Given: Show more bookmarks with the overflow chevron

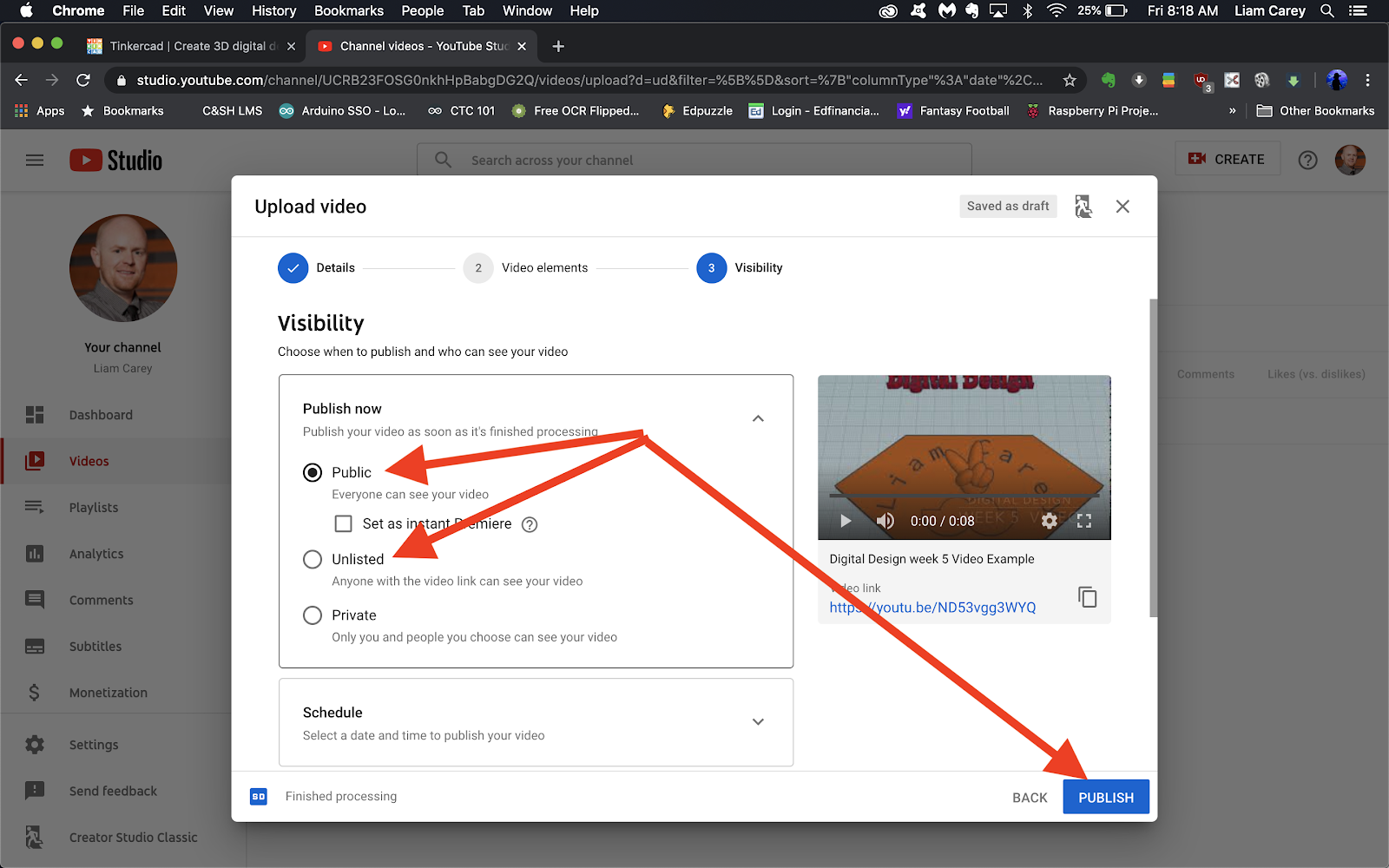Looking at the screenshot, I should (1232, 110).
